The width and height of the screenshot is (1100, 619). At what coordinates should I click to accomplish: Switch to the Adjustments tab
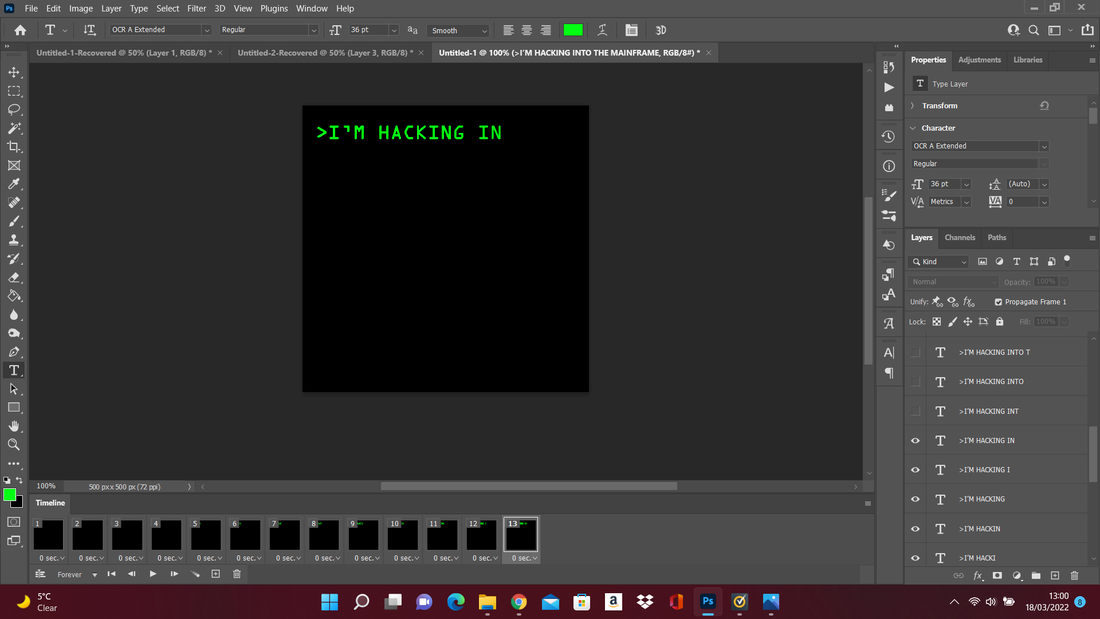point(979,60)
